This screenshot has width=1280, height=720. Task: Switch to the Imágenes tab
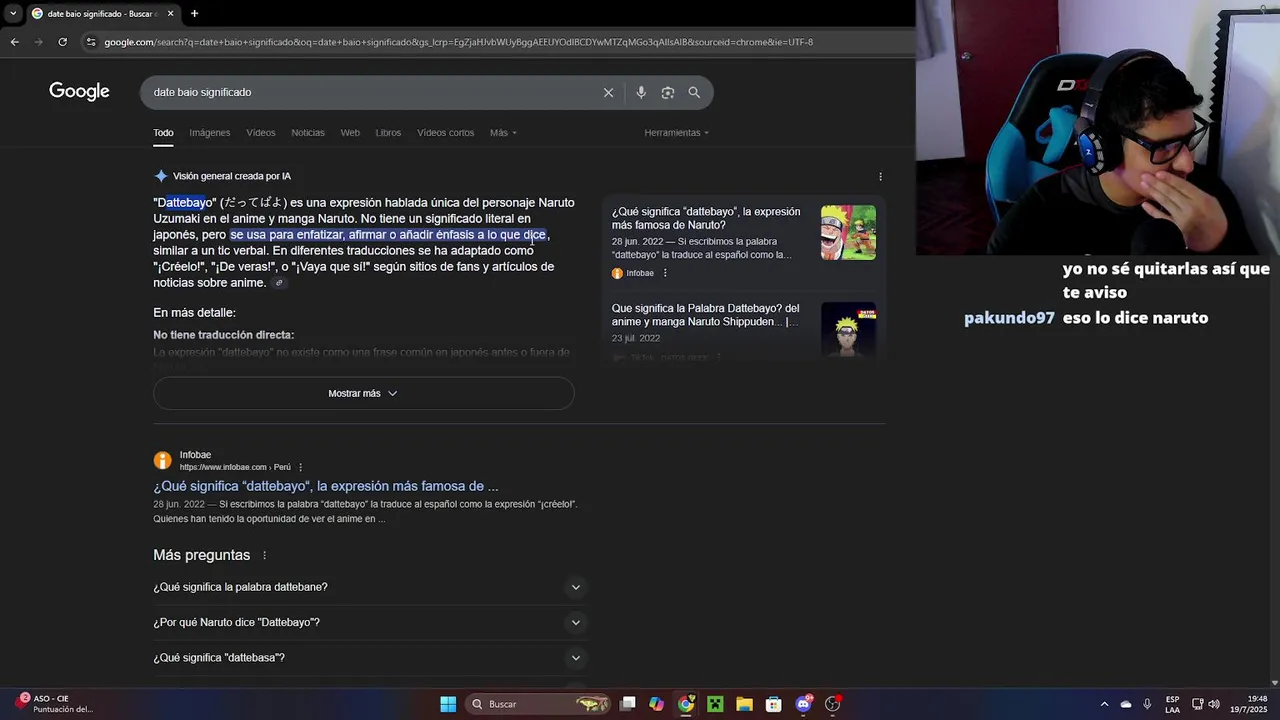click(210, 133)
